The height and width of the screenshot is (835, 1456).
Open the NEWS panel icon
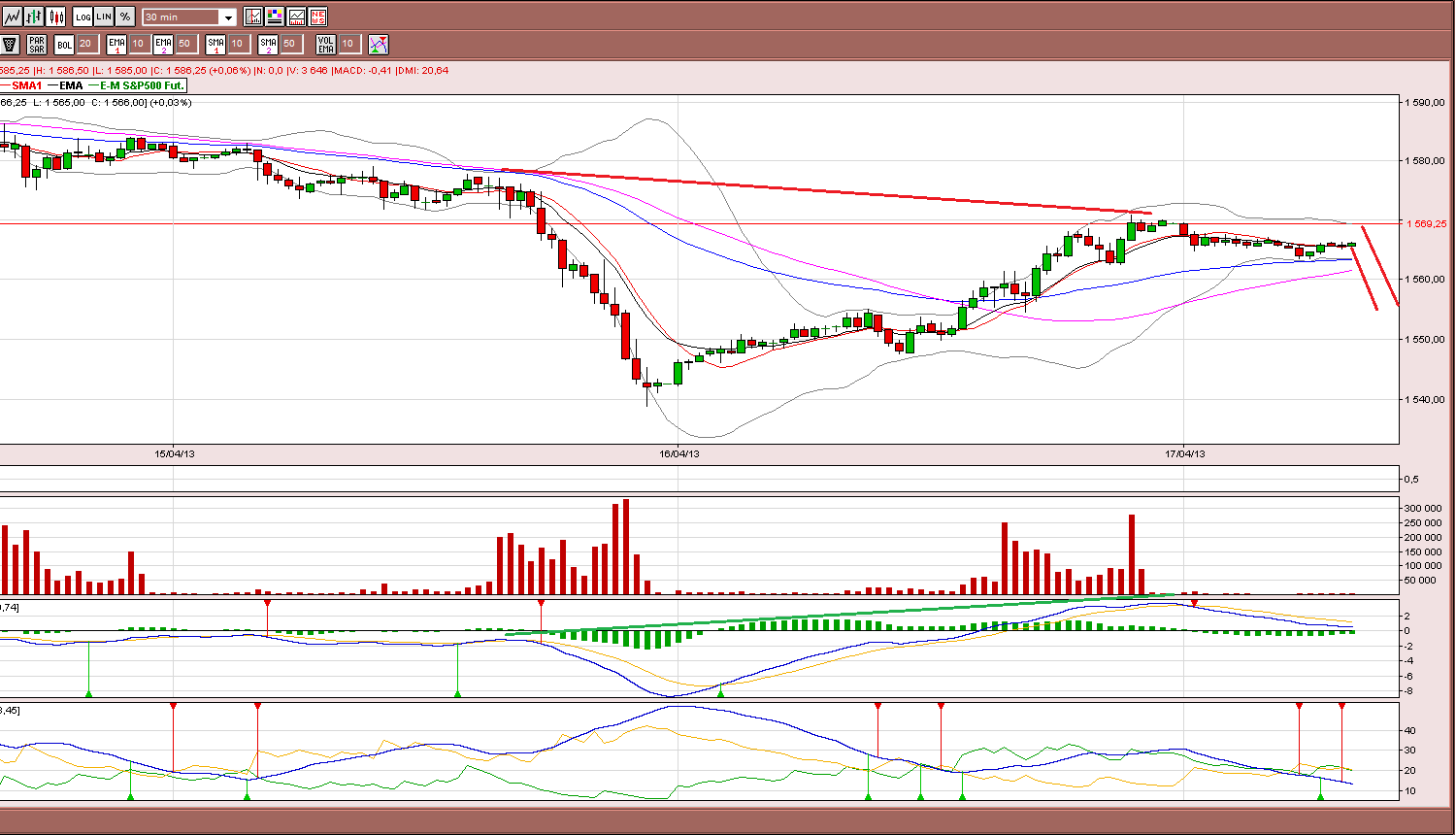pos(317,17)
